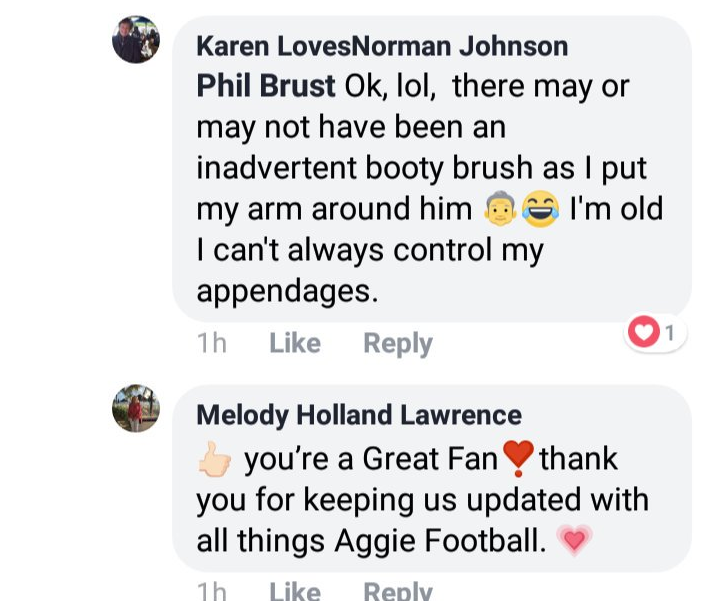View the reaction count of 1
The height and width of the screenshot is (601, 711).
pos(670,332)
